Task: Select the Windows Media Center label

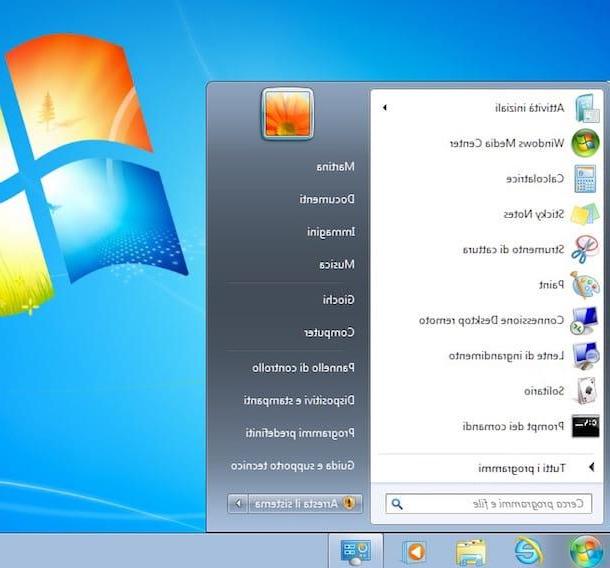Action: tap(507, 143)
